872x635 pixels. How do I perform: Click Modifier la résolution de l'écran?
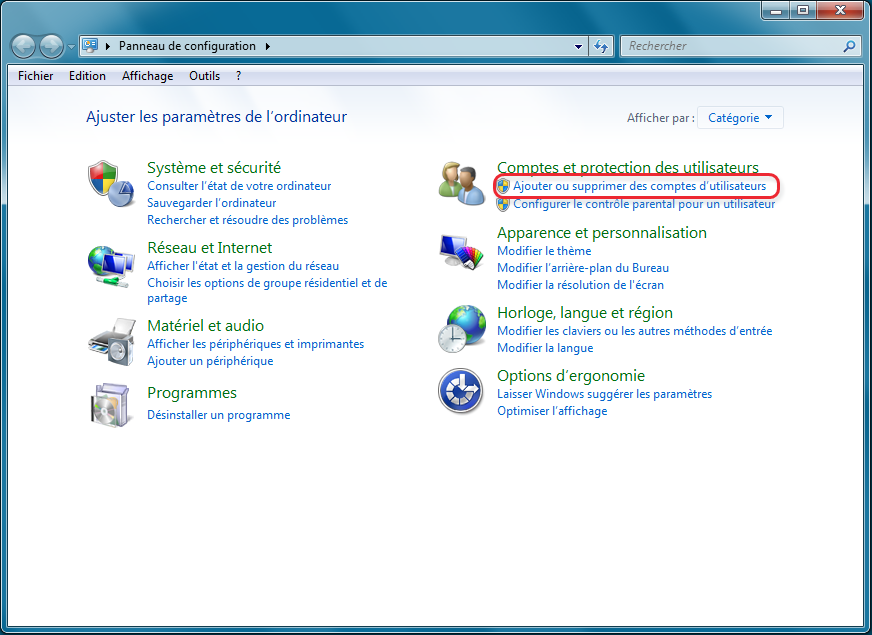(581, 285)
